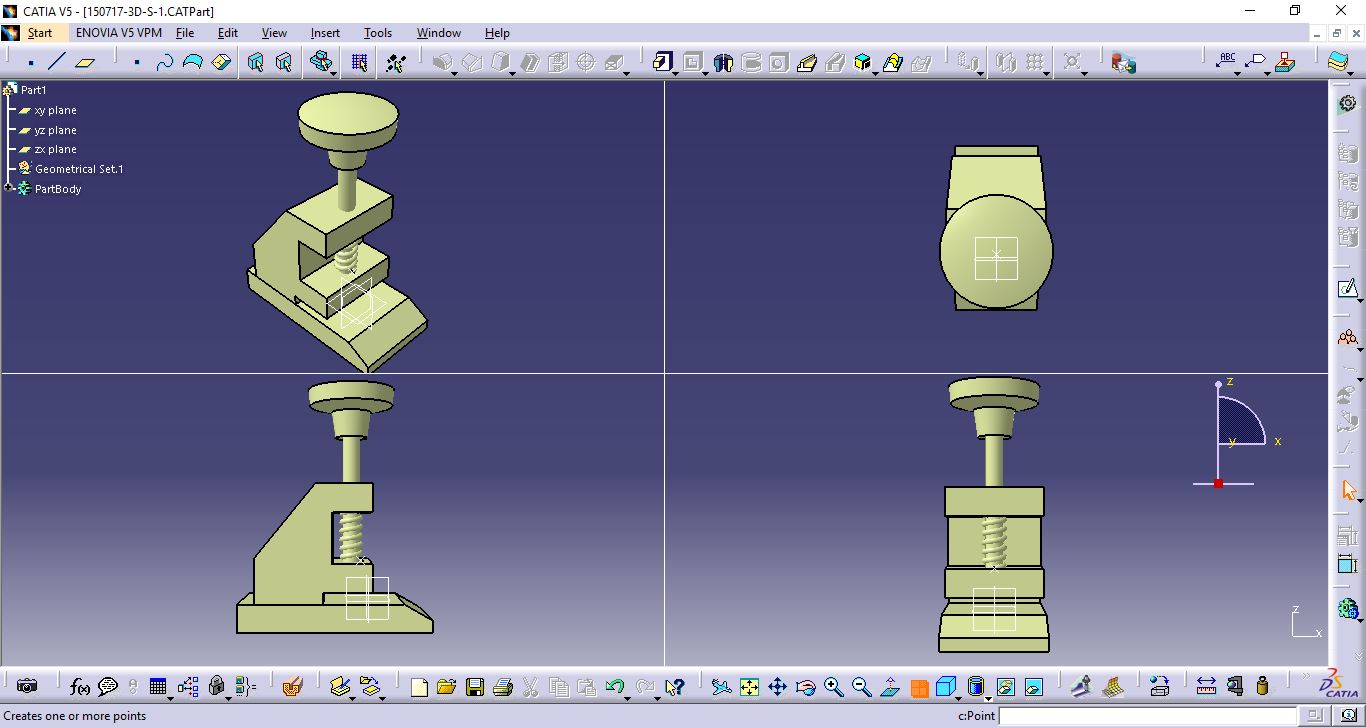1366x728 pixels.
Task: Select the Point creation tool
Action: coord(31,62)
